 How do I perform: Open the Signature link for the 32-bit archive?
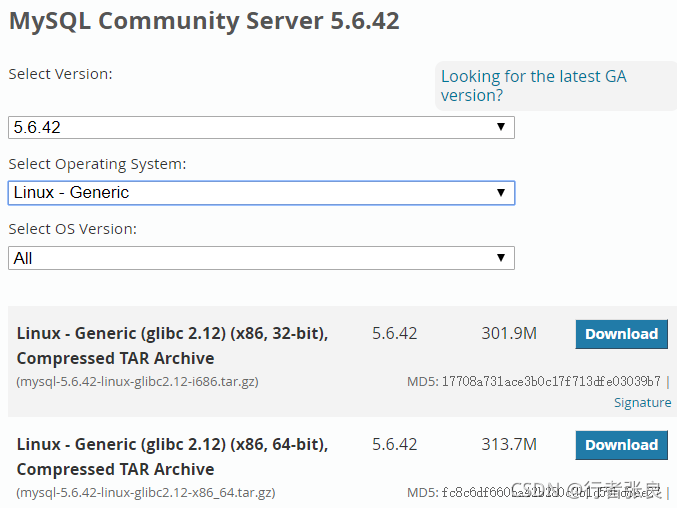(642, 402)
